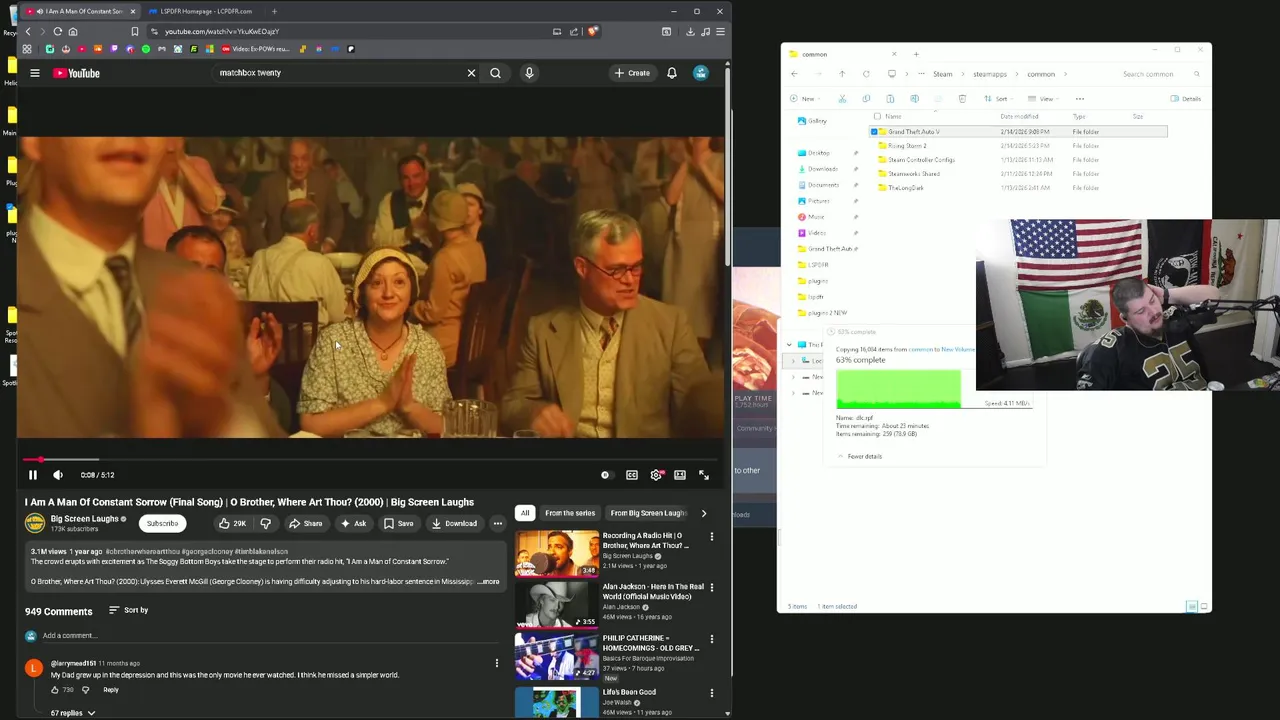Refresh the File Explorer common folder
1280x720 pixels.
(866, 74)
